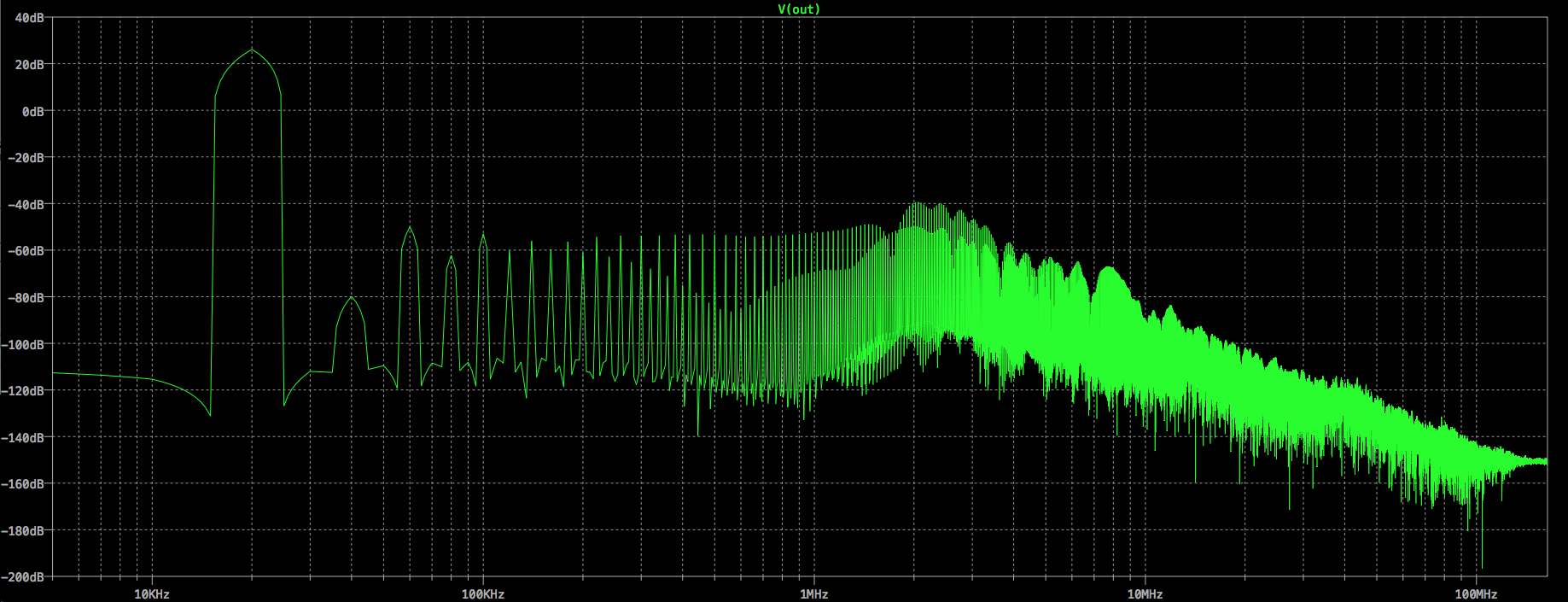Click the 100KHz frequency label

coord(483,593)
